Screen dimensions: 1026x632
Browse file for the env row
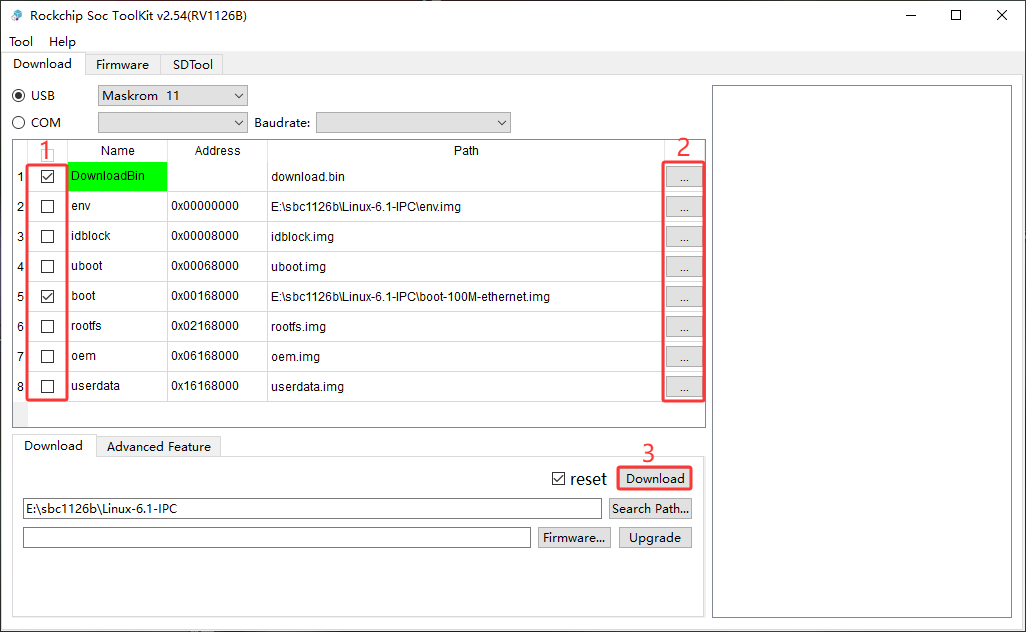684,207
